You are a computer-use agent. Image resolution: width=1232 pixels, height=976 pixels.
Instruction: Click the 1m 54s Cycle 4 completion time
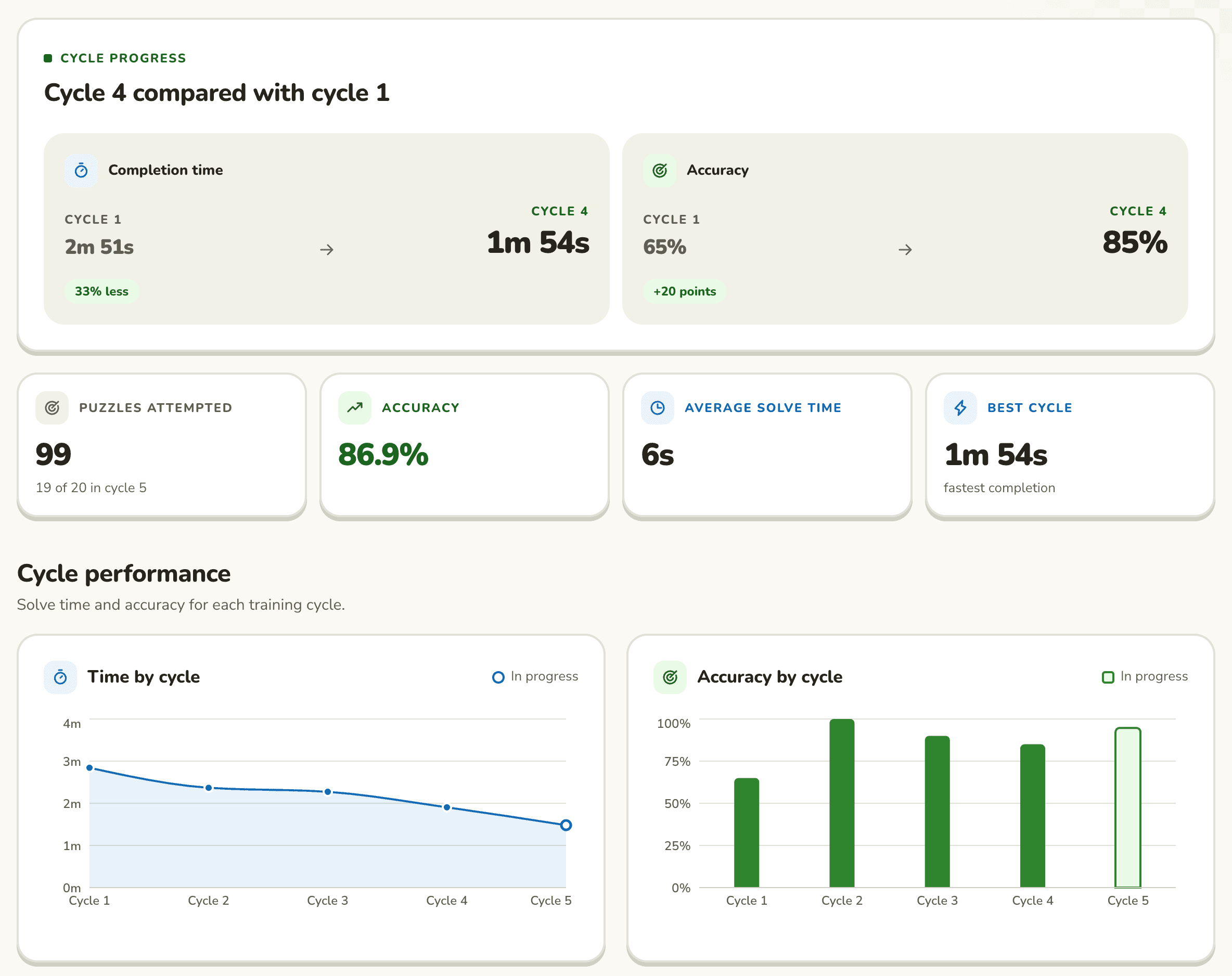[538, 242]
